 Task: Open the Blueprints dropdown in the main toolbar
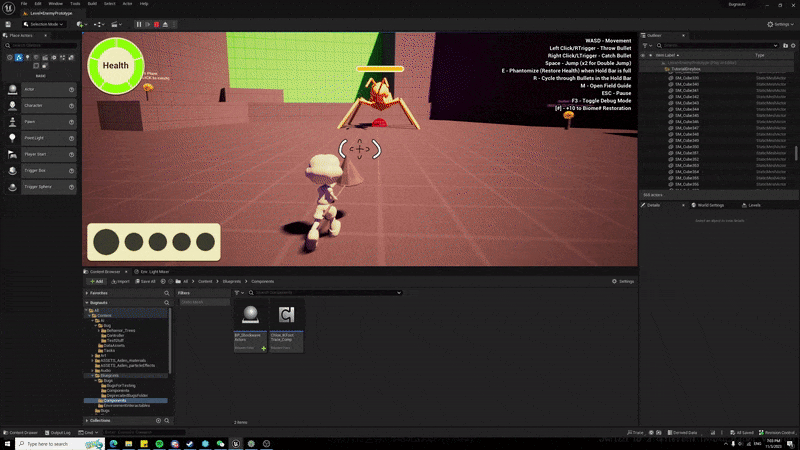pos(99,24)
